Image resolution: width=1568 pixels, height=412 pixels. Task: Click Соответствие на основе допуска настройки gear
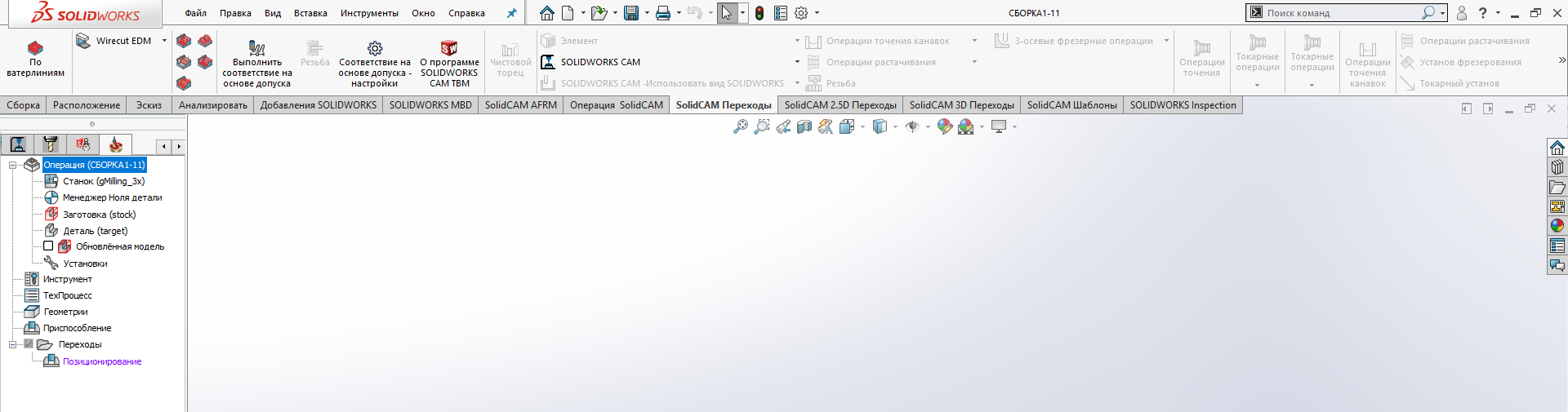click(375, 48)
